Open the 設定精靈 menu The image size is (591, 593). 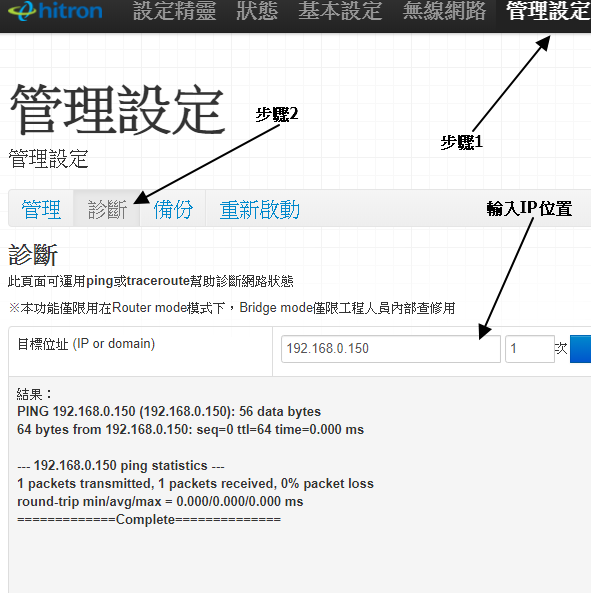coord(174,11)
